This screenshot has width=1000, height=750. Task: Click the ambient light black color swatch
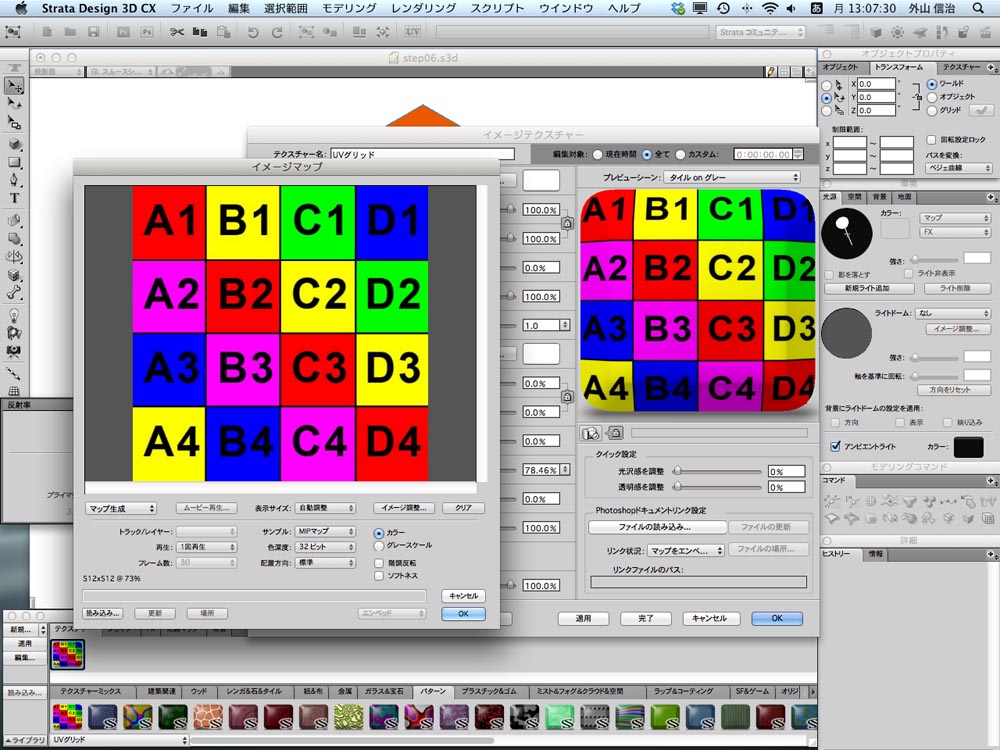point(968,446)
